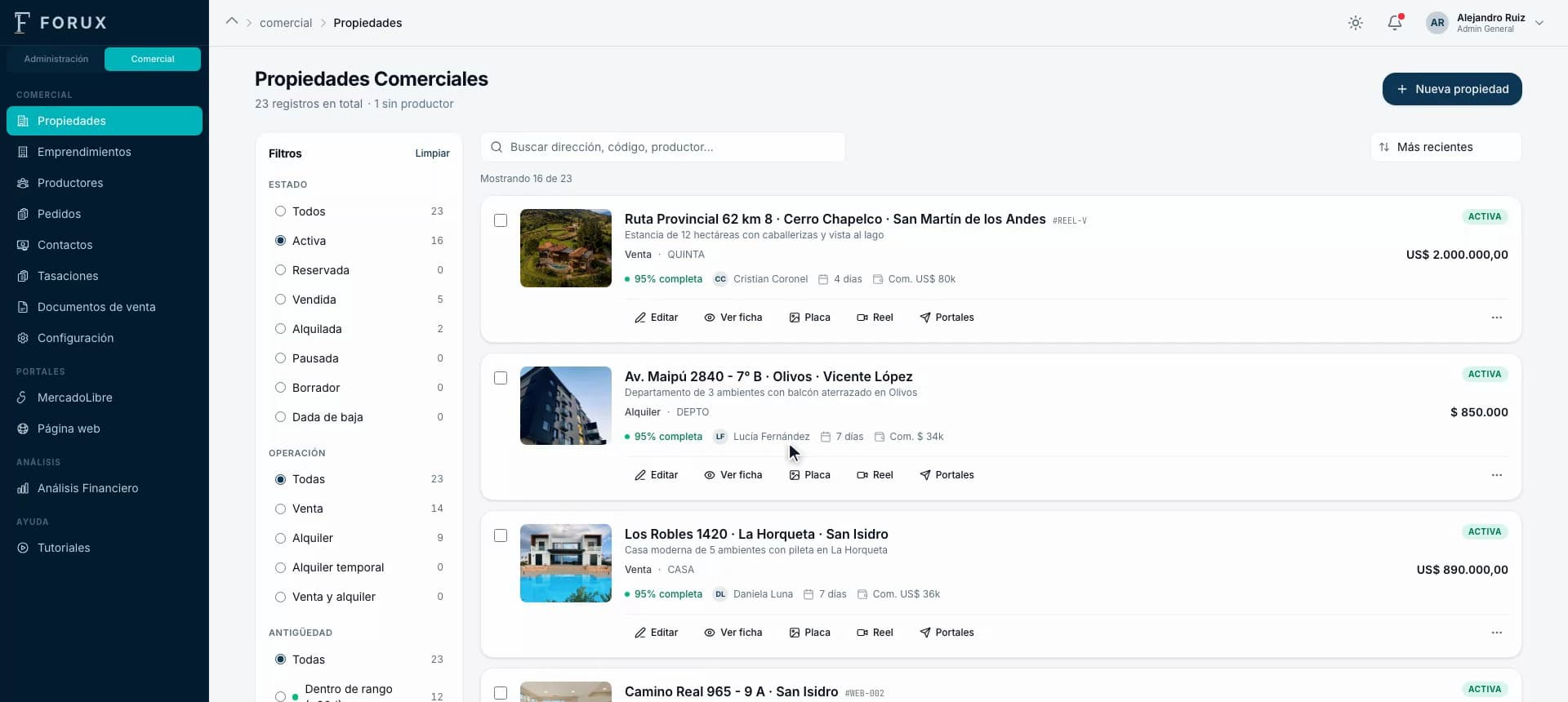Open the Los Robles 1420 house thumbnail

566,563
